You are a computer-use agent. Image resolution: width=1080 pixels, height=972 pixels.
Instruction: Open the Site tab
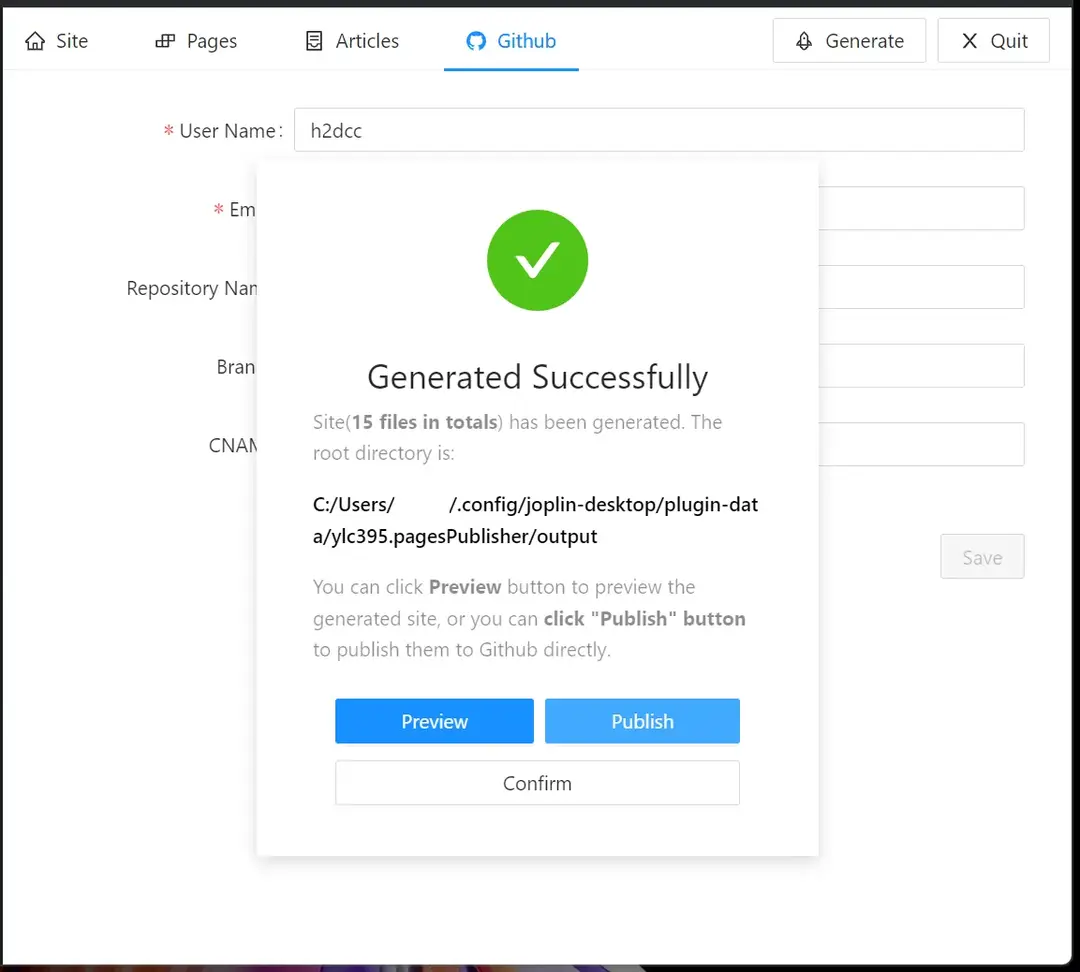(x=56, y=41)
